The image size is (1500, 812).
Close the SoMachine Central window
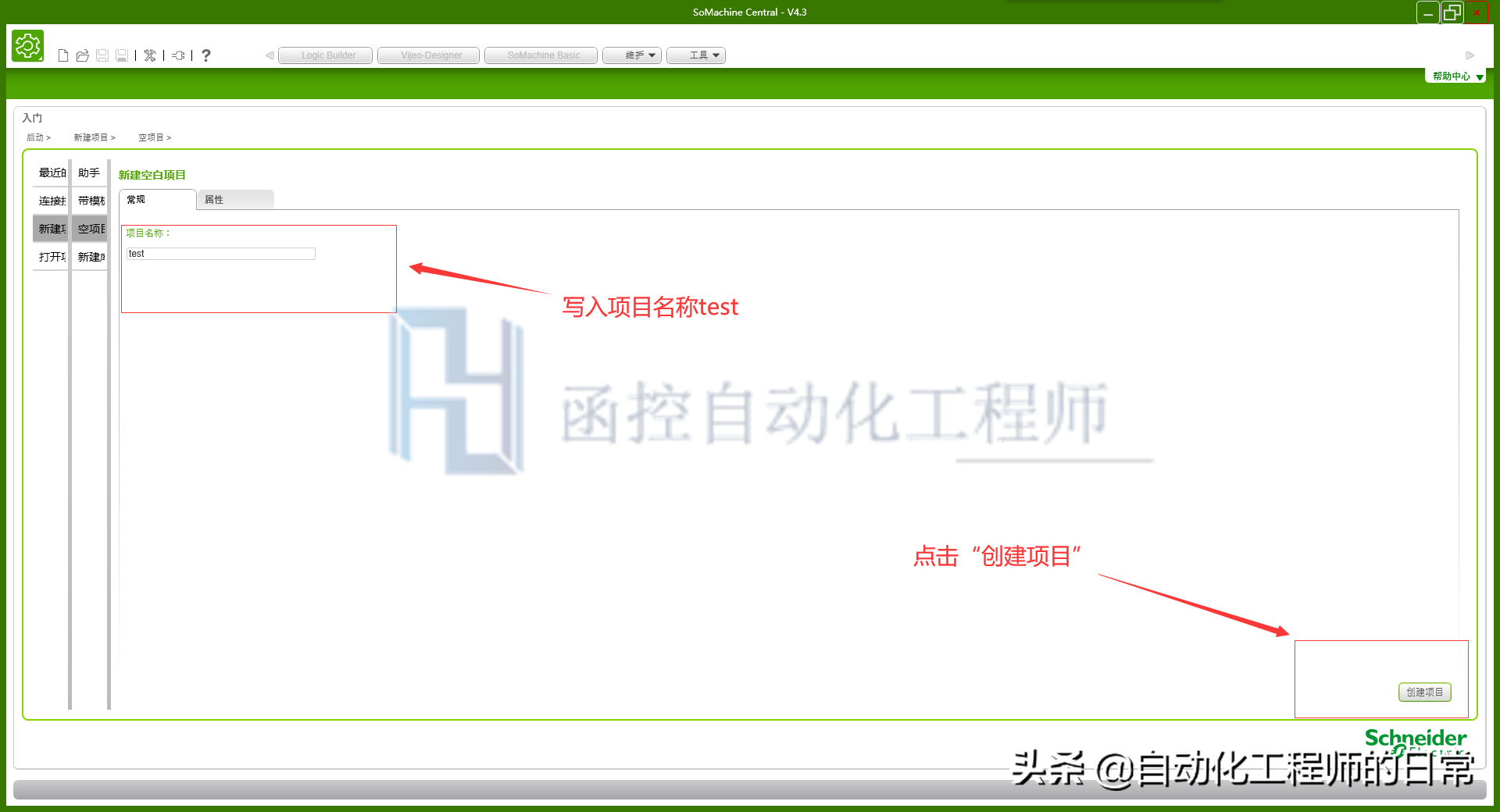pos(1477,12)
